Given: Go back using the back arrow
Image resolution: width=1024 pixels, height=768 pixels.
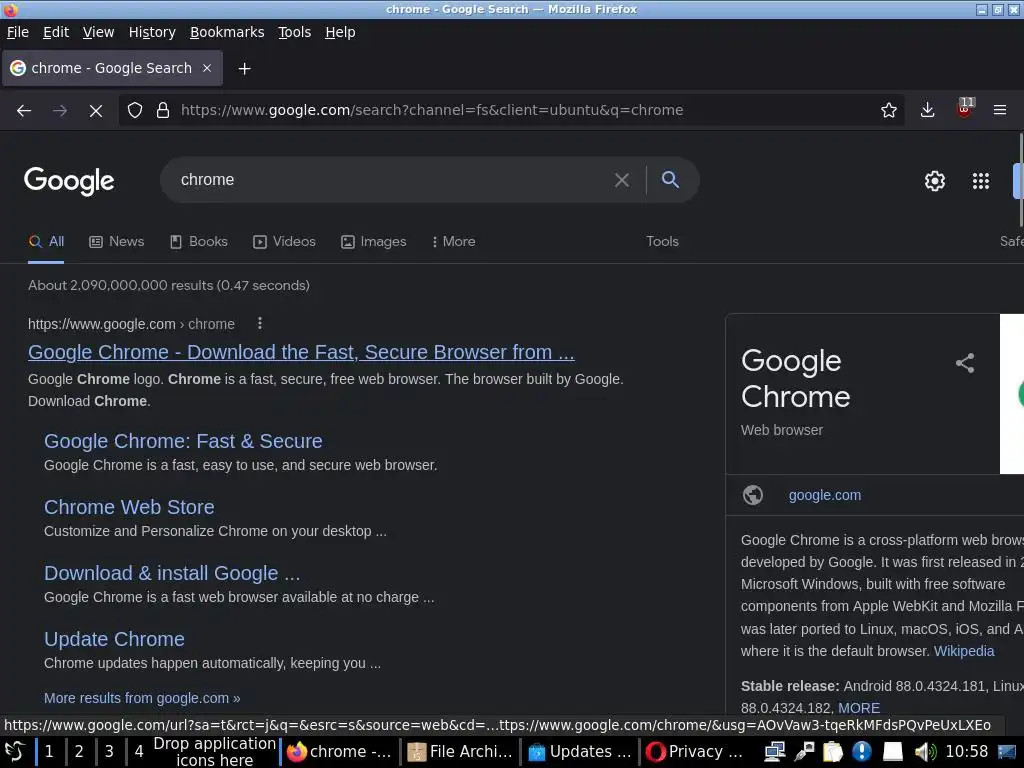Looking at the screenshot, I should tap(24, 110).
